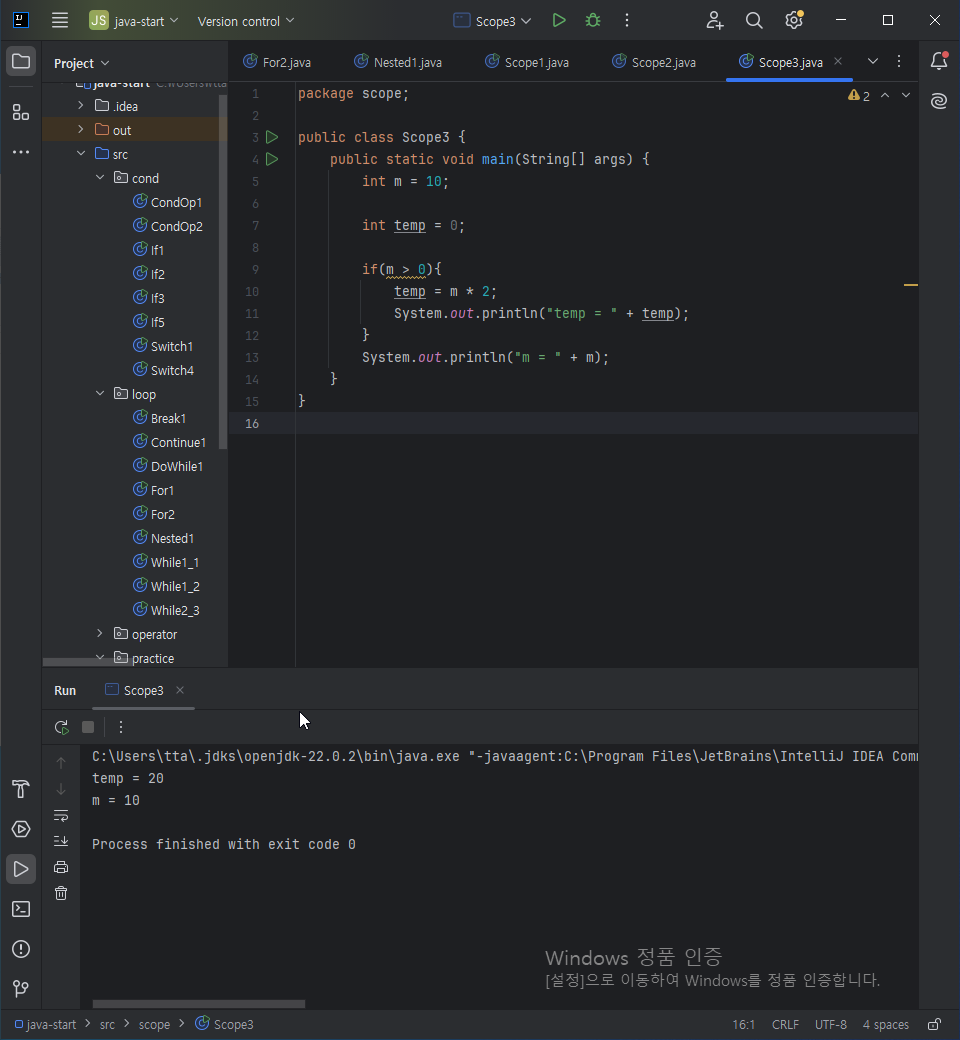
Task: Open the Build hammer tool window
Action: [21, 789]
